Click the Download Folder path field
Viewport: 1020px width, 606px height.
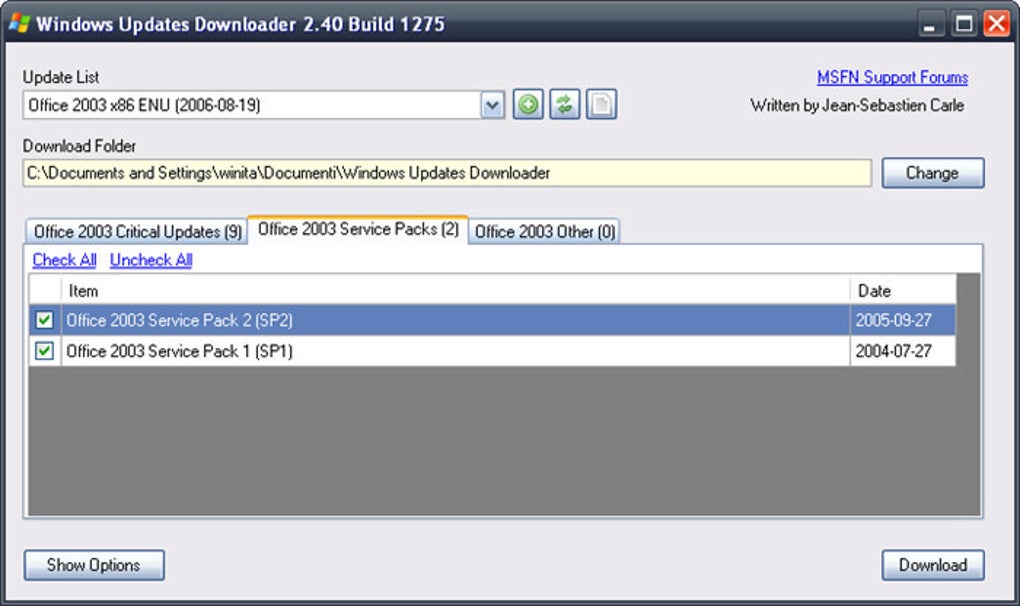click(447, 173)
